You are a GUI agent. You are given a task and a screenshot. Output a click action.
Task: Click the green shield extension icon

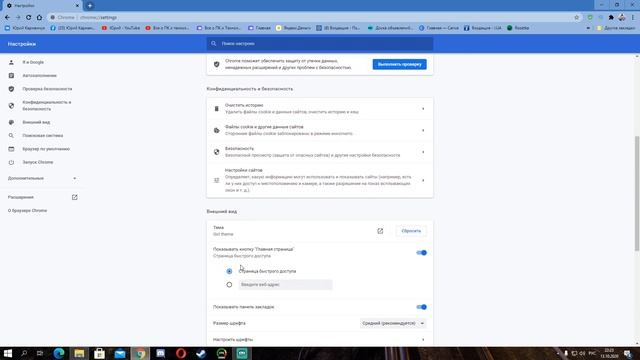[x=590, y=18]
